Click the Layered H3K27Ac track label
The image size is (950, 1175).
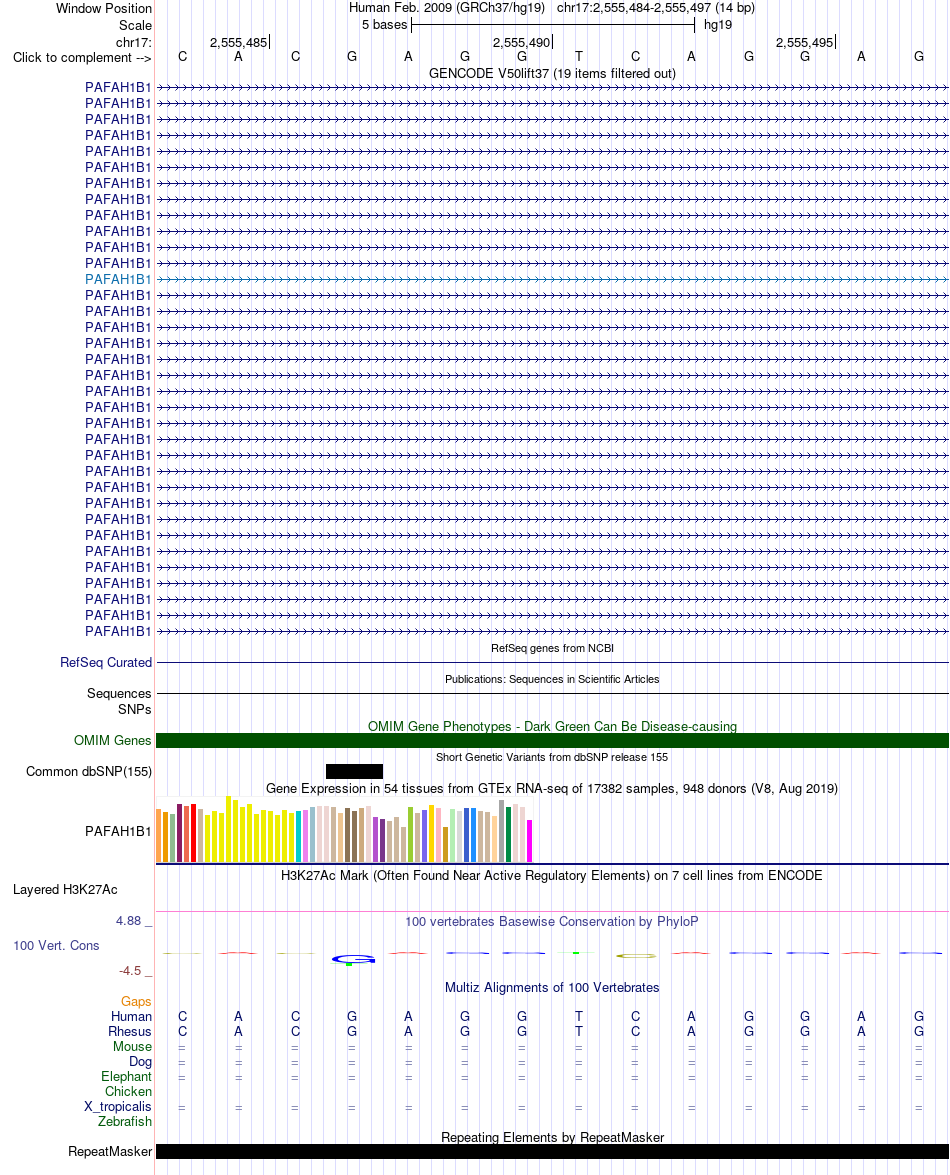tap(65, 889)
